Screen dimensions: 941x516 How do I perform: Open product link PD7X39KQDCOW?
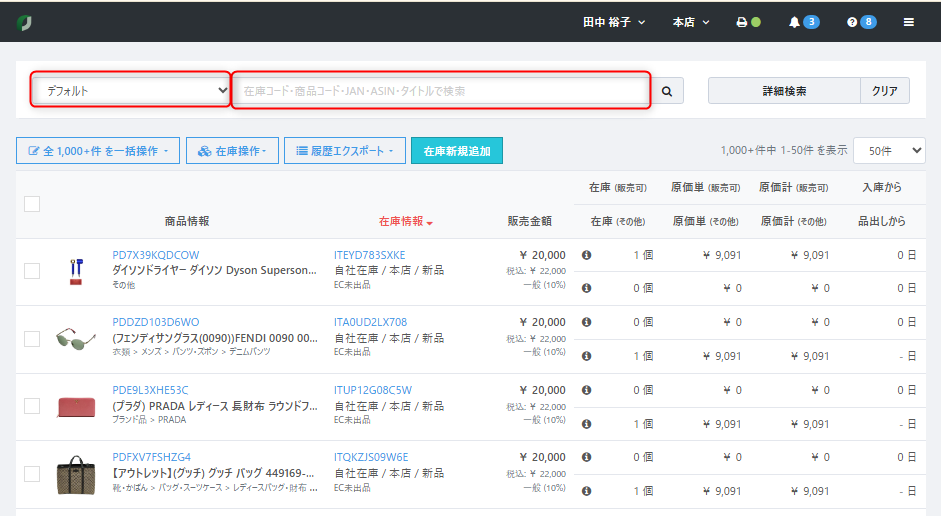point(155,255)
